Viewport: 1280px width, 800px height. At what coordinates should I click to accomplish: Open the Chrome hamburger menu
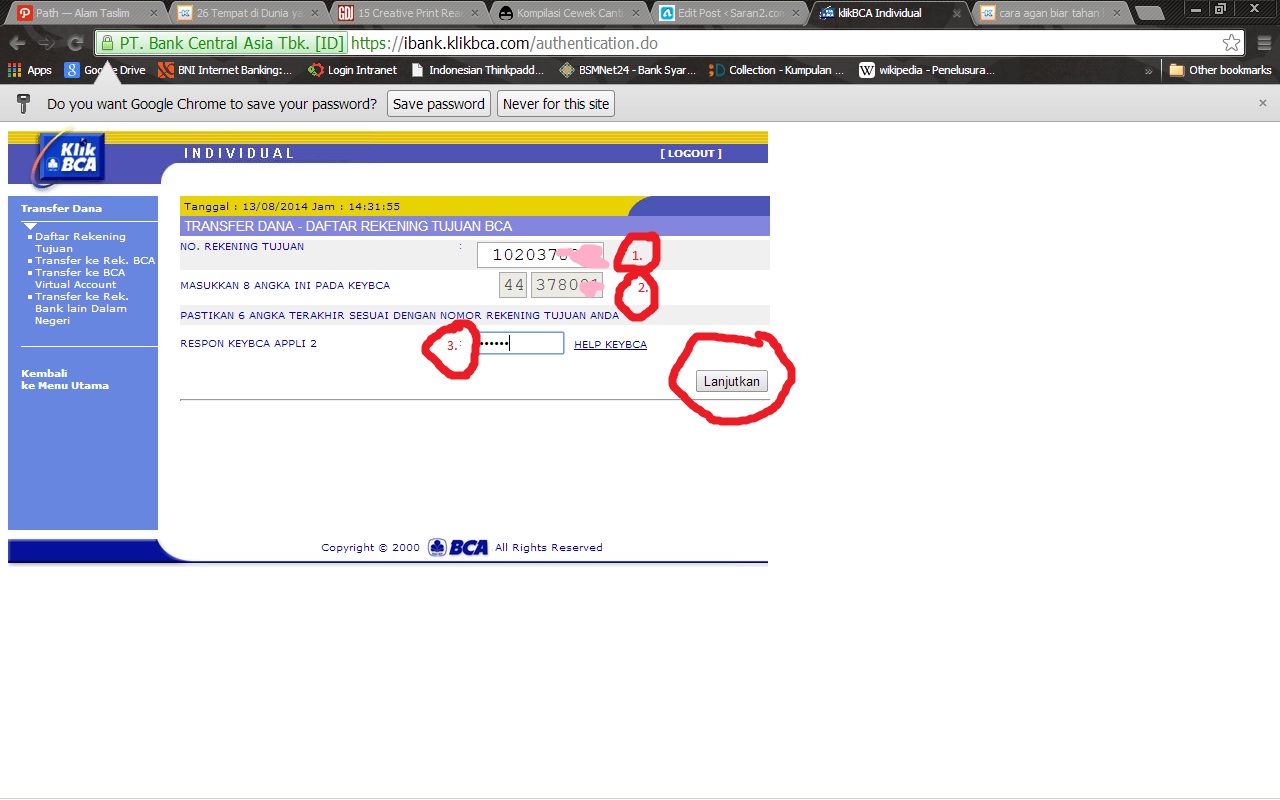[1262, 43]
